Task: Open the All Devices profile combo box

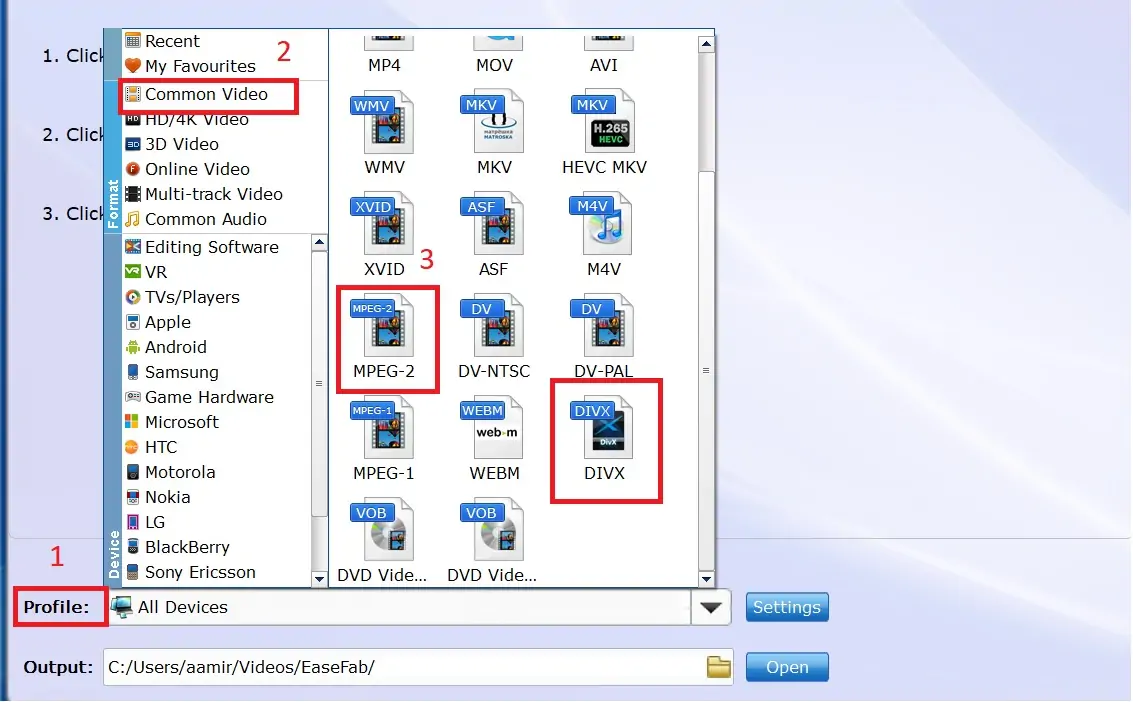Action: (400, 607)
